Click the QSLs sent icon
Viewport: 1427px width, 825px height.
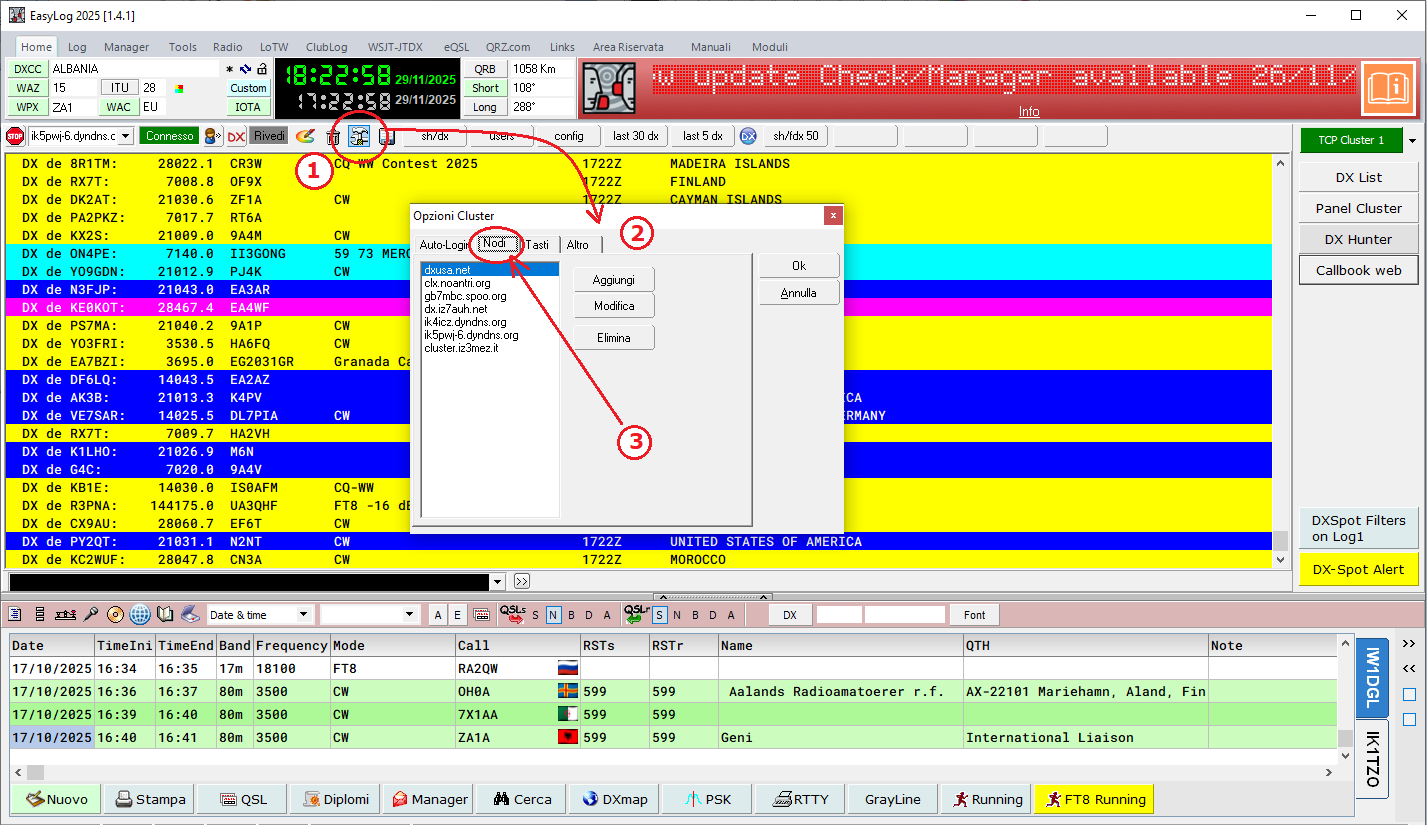click(x=513, y=613)
